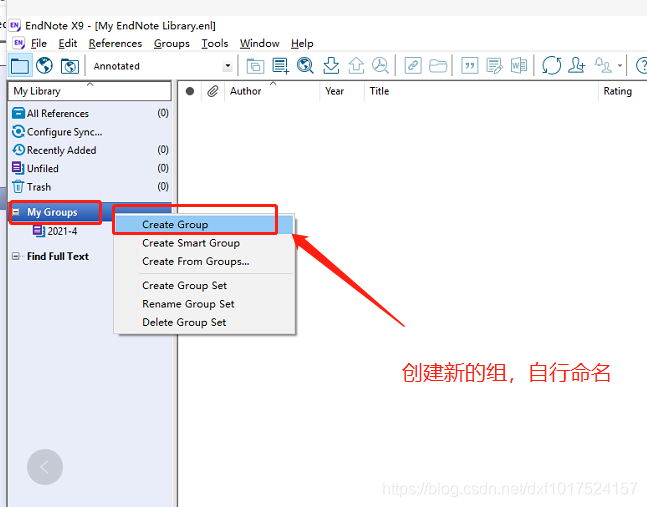Viewport: 647px width, 507px height.
Task: Open the Window menu
Action: click(260, 43)
